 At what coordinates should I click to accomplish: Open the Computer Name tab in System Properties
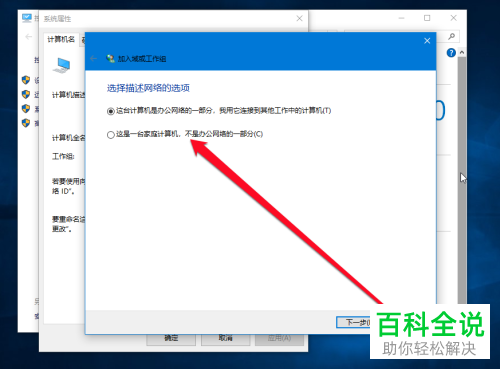pos(61,40)
